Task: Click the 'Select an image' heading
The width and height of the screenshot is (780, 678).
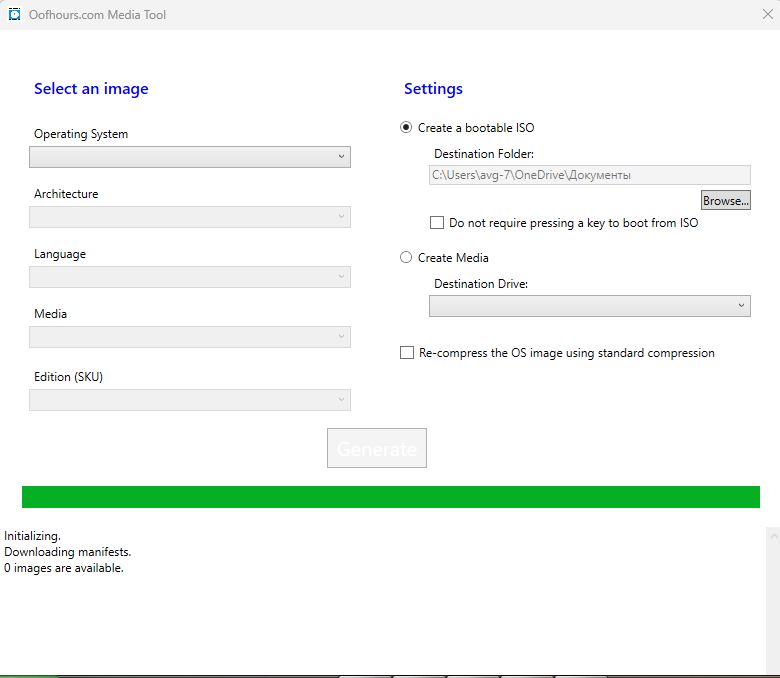Action: [x=91, y=89]
